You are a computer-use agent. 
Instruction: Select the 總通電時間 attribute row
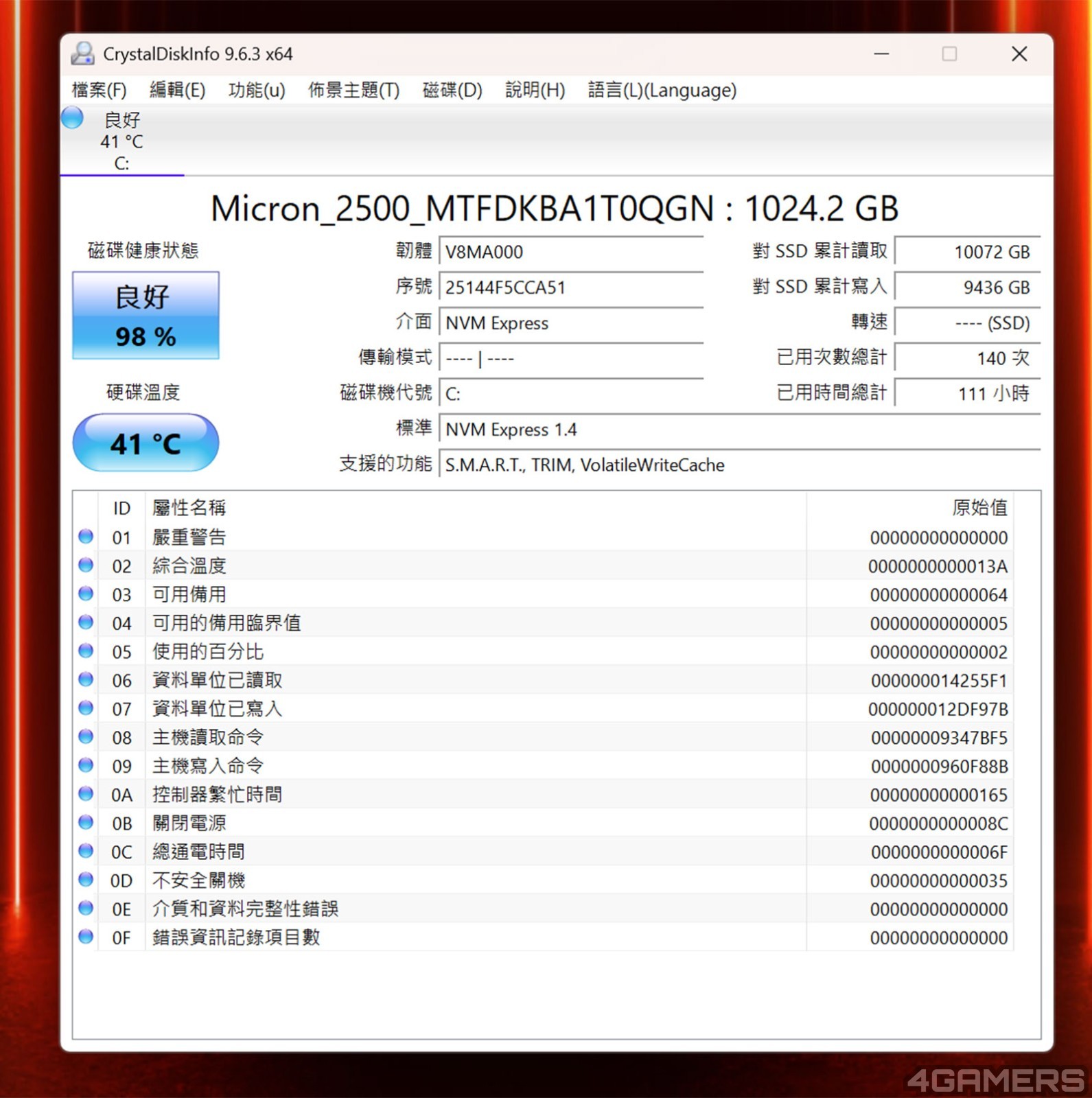[x=439, y=852]
